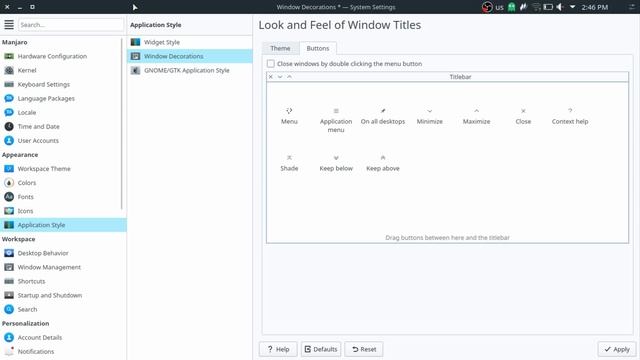Select the Maximize button icon in the palette
This screenshot has height=360, width=640.
[476, 111]
